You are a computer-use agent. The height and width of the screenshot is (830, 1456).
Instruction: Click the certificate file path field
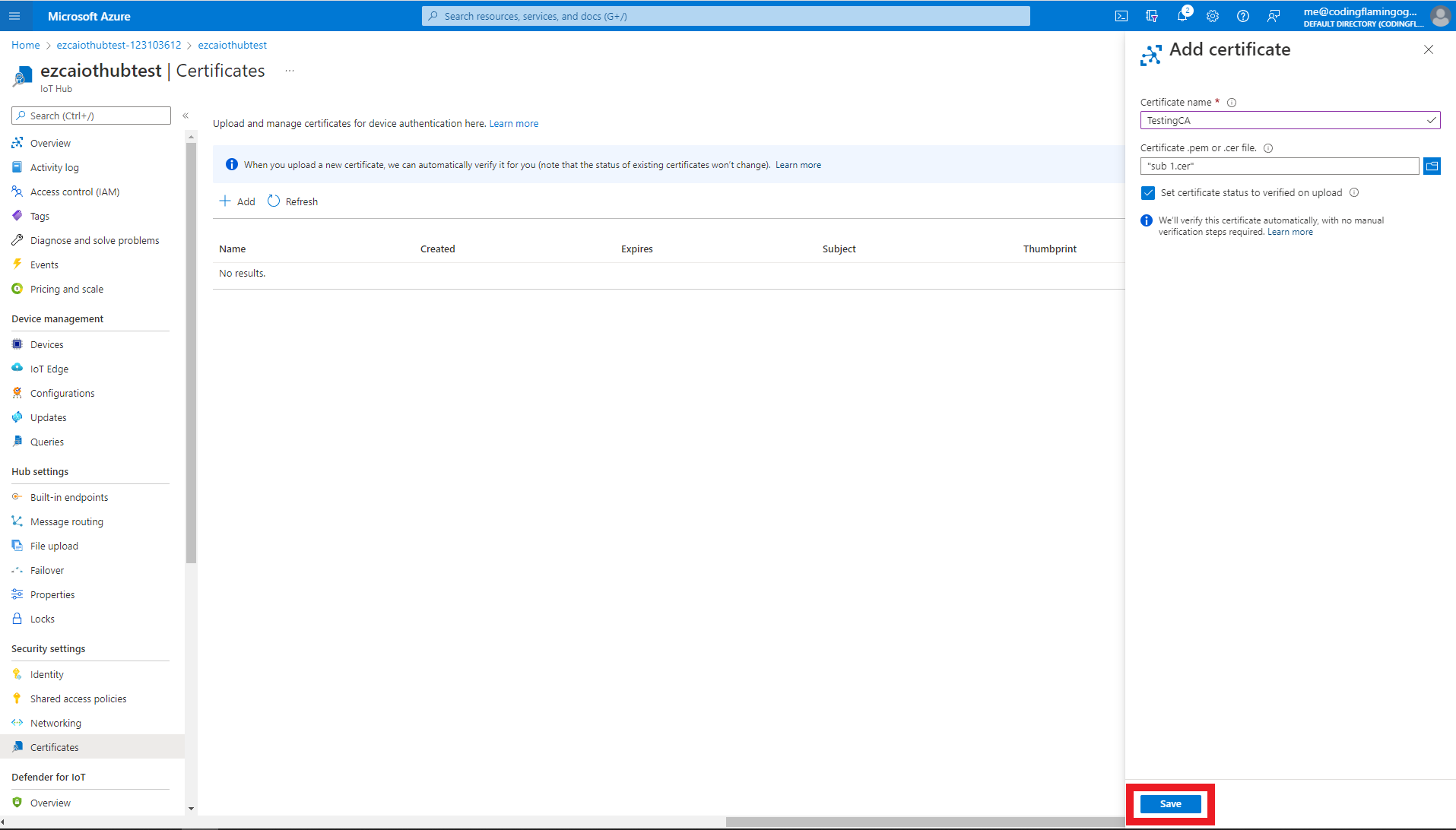[1280, 166]
